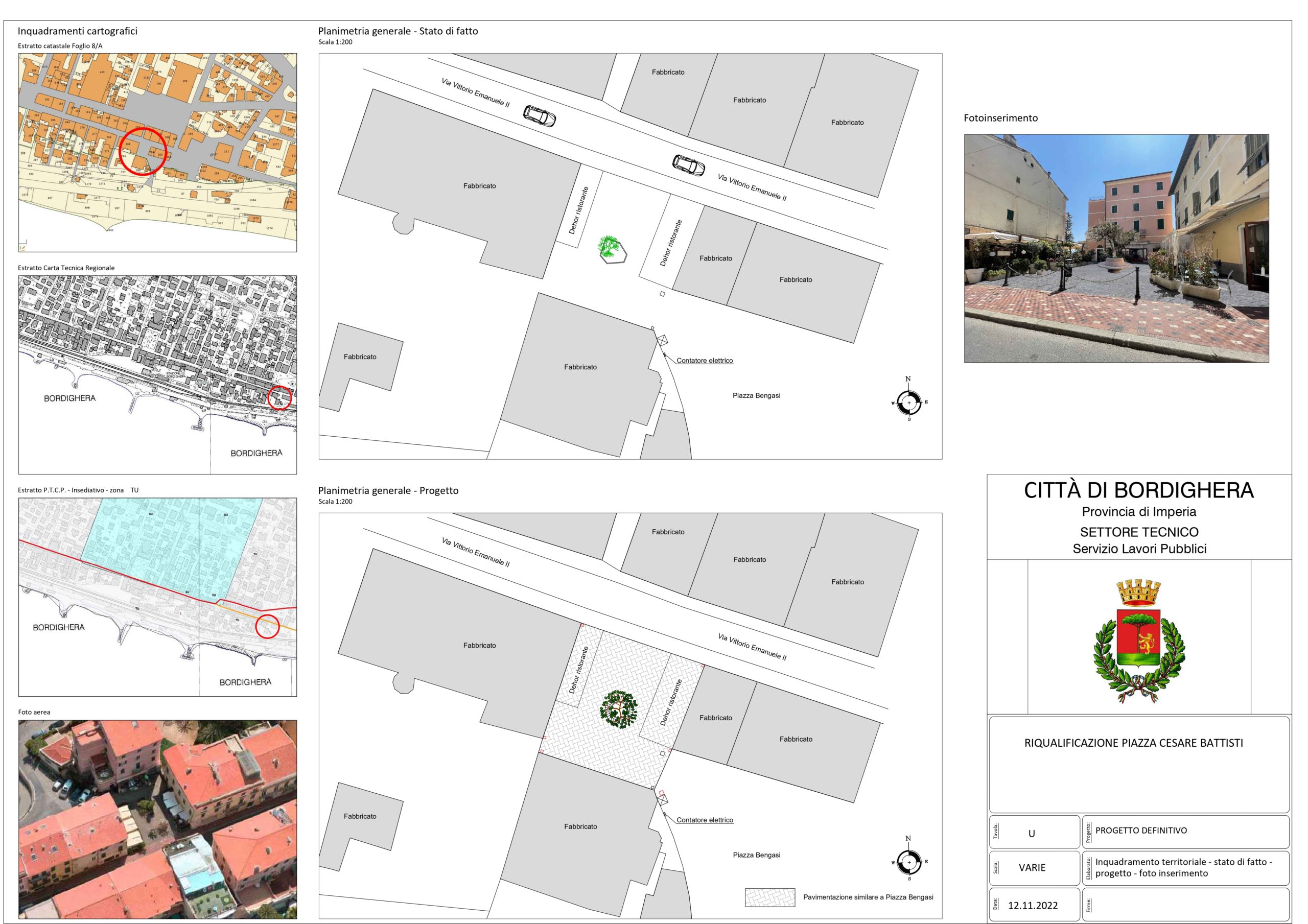Click the RIQUALIFICAZIONE PIAZZA CESARE BATTISTI title

pos(1133,743)
